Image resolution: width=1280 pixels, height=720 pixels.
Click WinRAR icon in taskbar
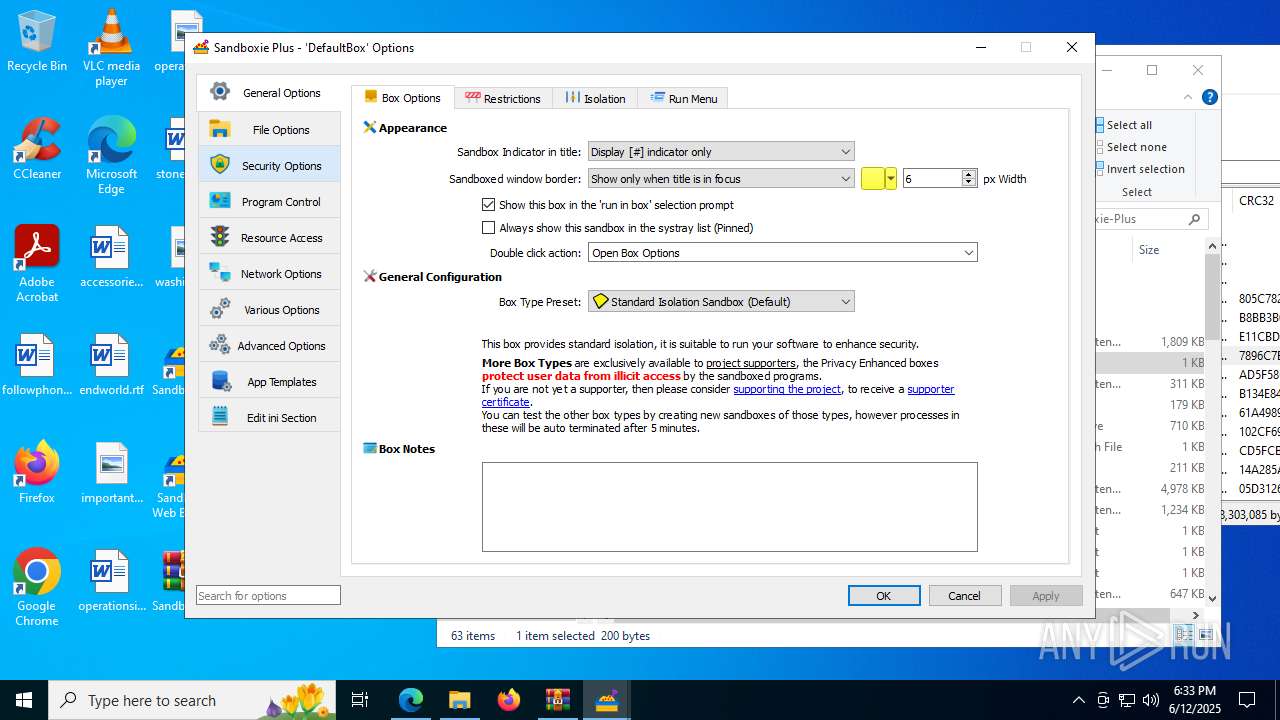[557, 700]
